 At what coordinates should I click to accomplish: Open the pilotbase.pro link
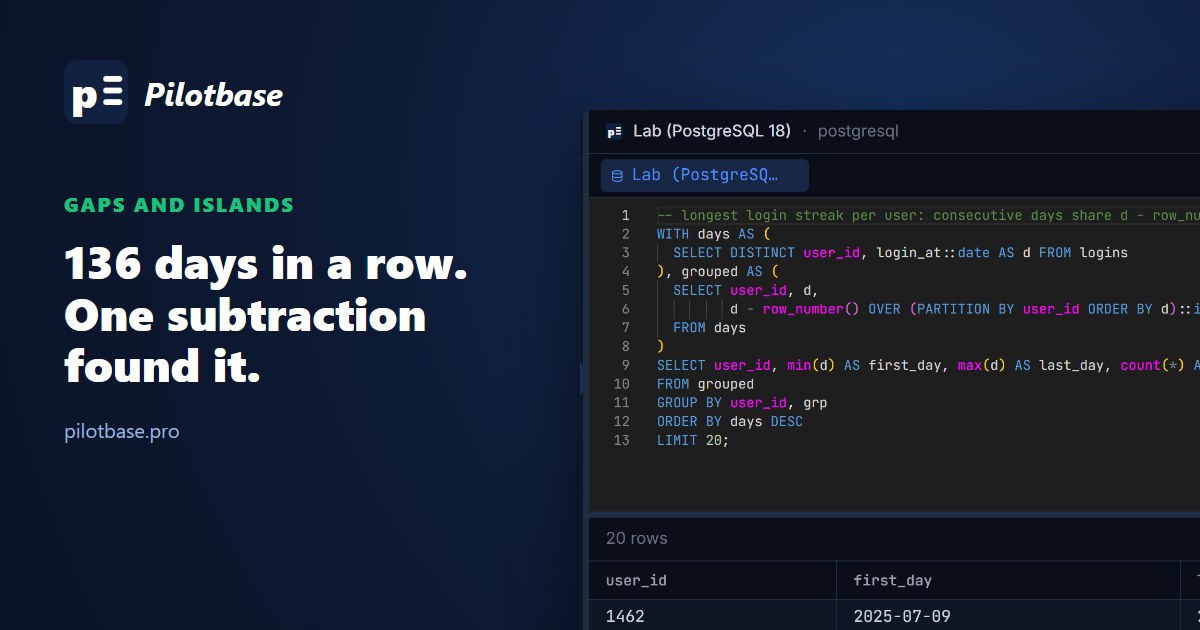122,433
